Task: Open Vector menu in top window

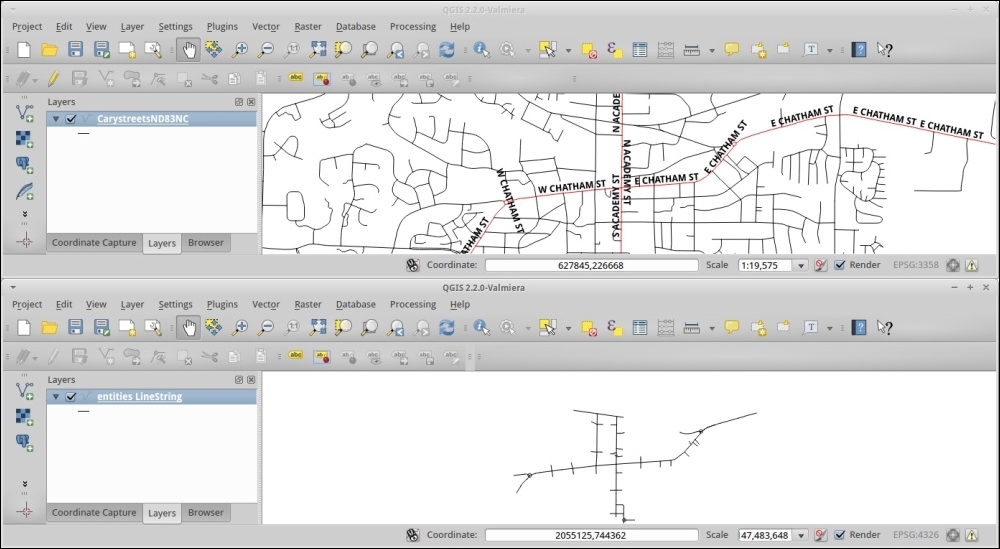Action: tap(265, 27)
